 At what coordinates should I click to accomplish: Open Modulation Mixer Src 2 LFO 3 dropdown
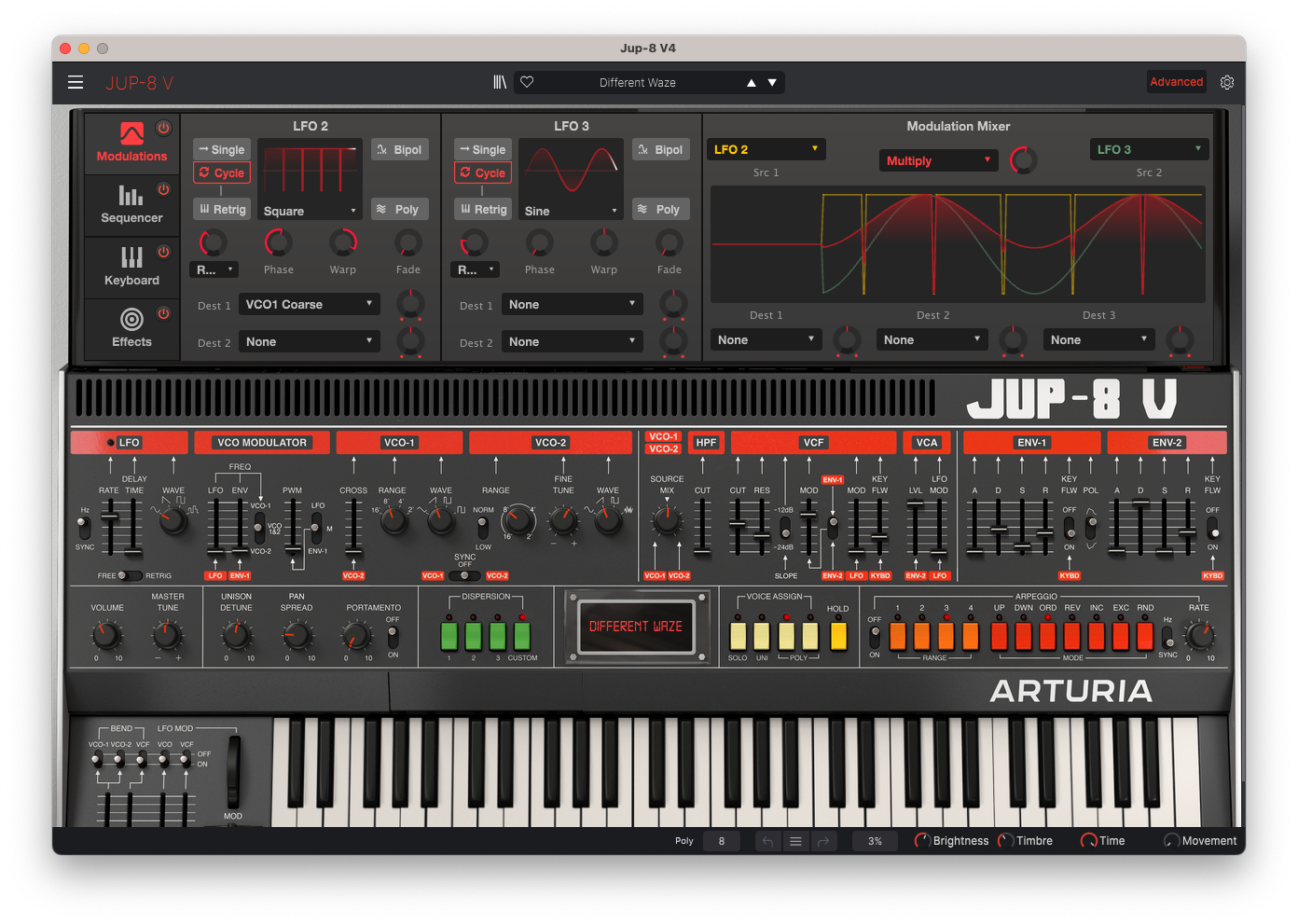tap(1150, 149)
